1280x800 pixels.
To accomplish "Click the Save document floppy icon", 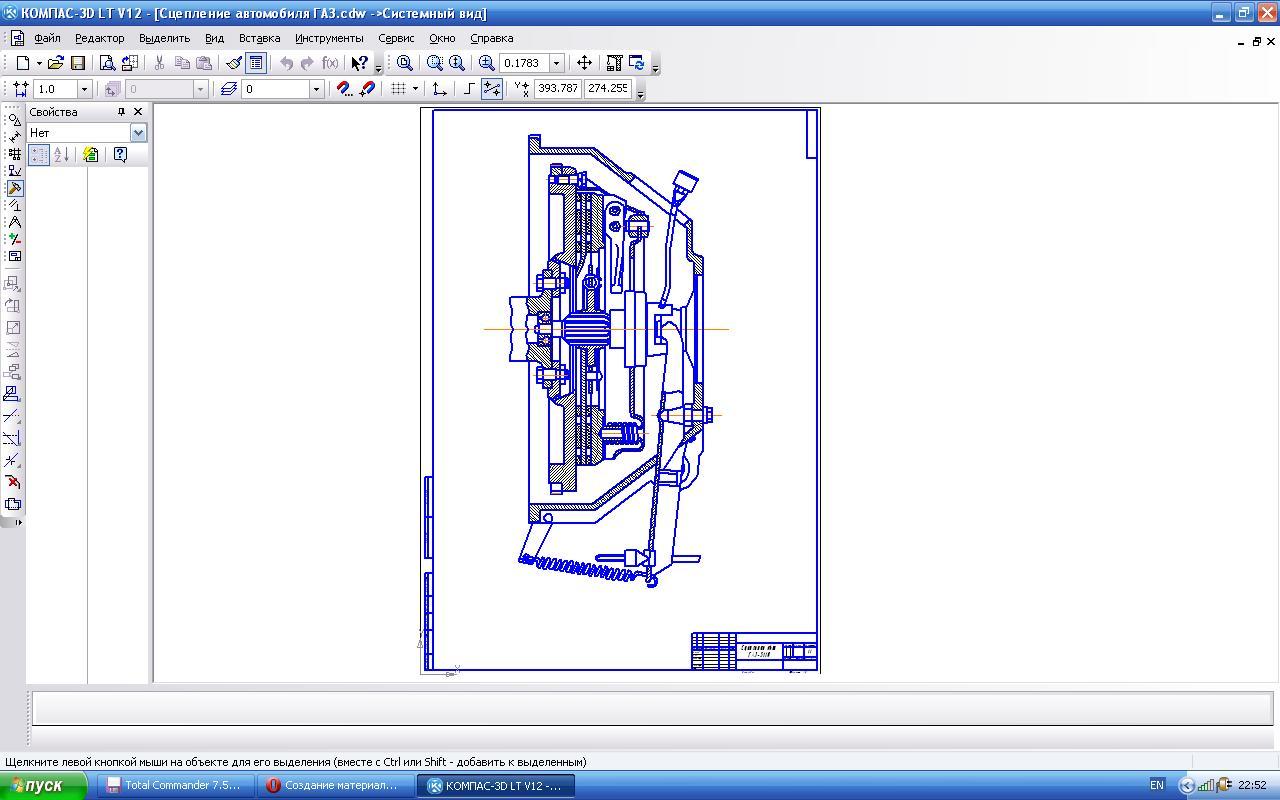I will (x=78, y=63).
